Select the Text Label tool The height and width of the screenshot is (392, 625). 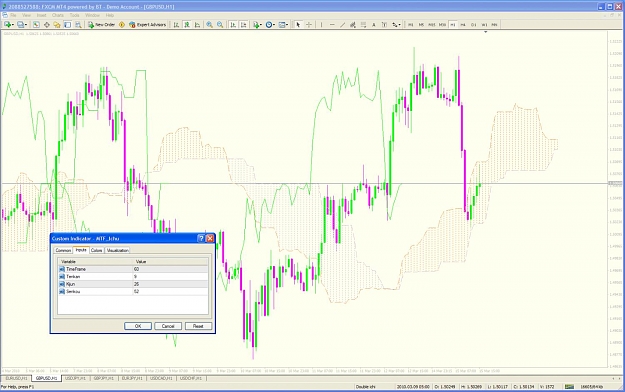coord(384,25)
